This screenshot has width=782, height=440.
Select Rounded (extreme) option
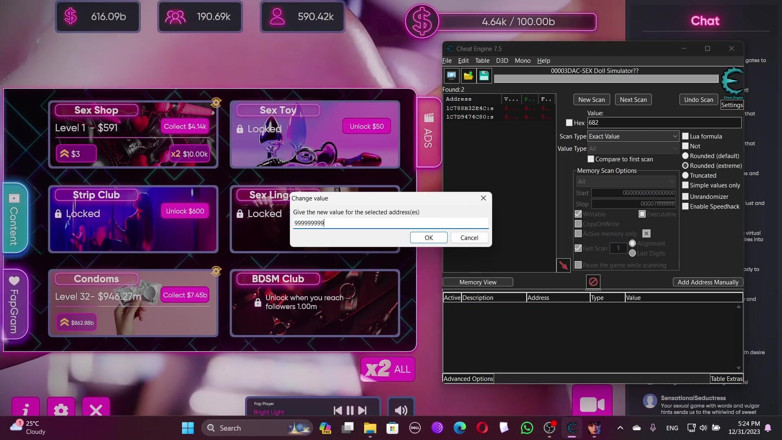(685, 166)
